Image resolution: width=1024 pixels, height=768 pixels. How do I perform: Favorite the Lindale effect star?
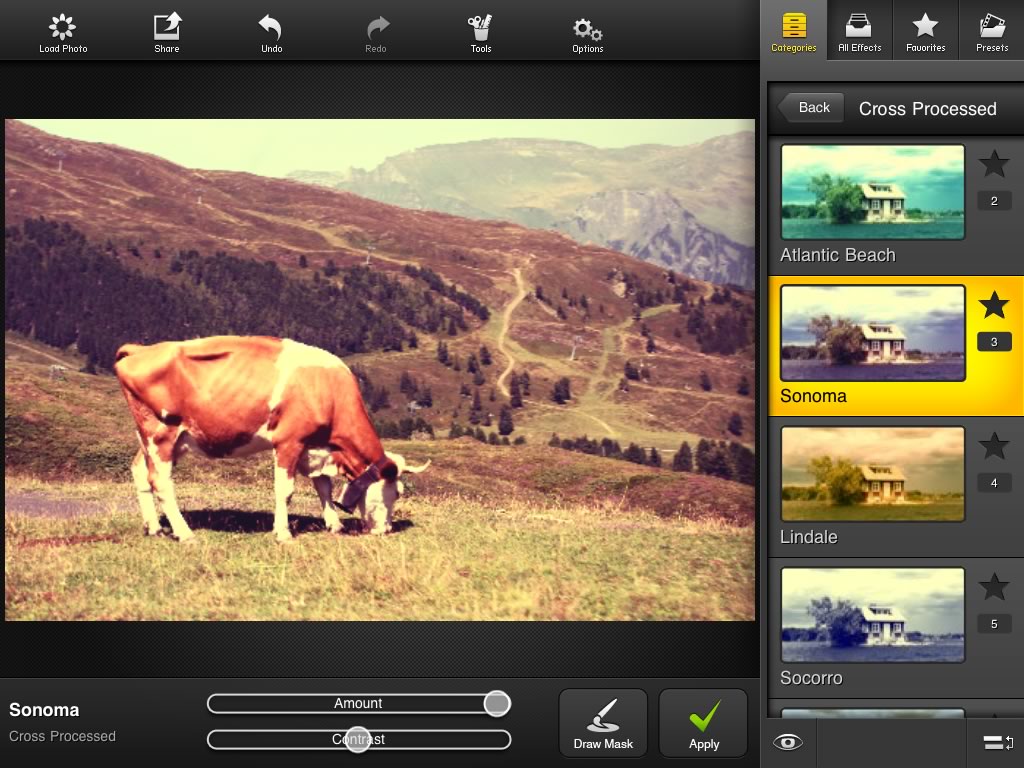pos(994,446)
